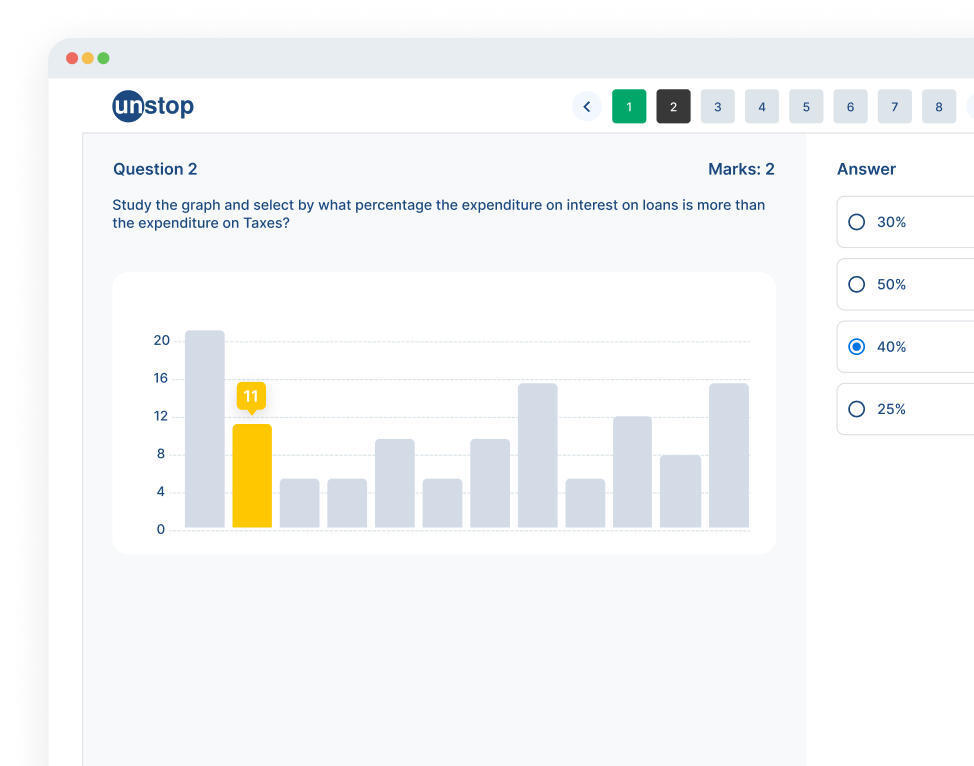Click the 'Answer' heading
Viewport: 974px width, 766px height.
[x=866, y=169]
